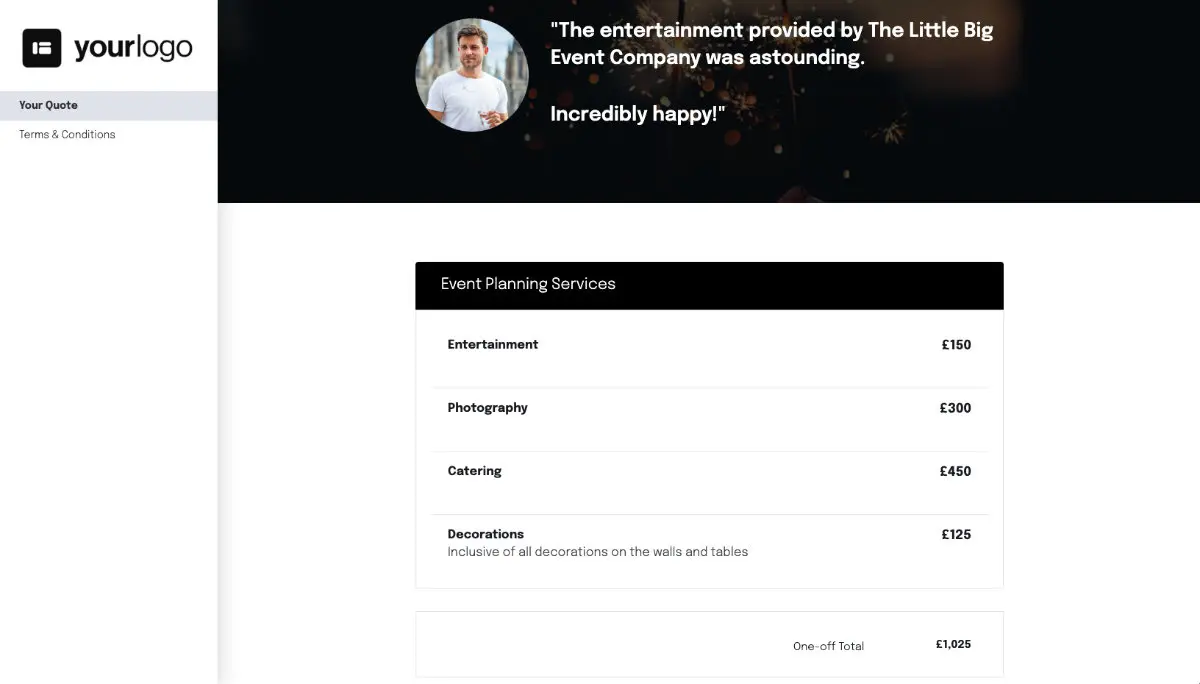Select the £1,025 total amount
This screenshot has width=1200, height=684.
952,644
